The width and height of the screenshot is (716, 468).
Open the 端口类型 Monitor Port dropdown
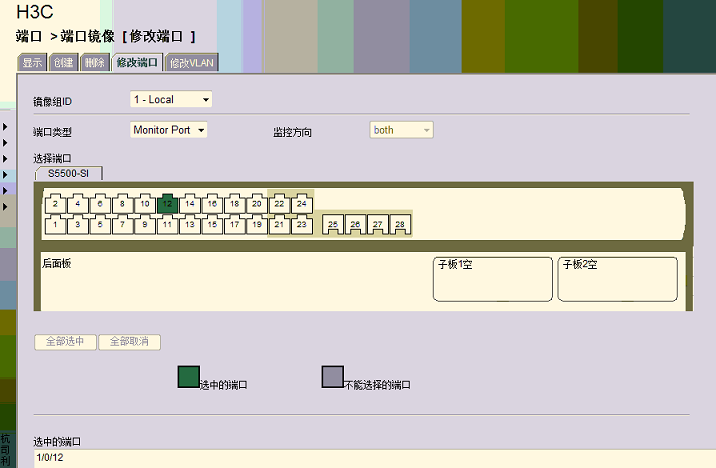[x=168, y=130]
